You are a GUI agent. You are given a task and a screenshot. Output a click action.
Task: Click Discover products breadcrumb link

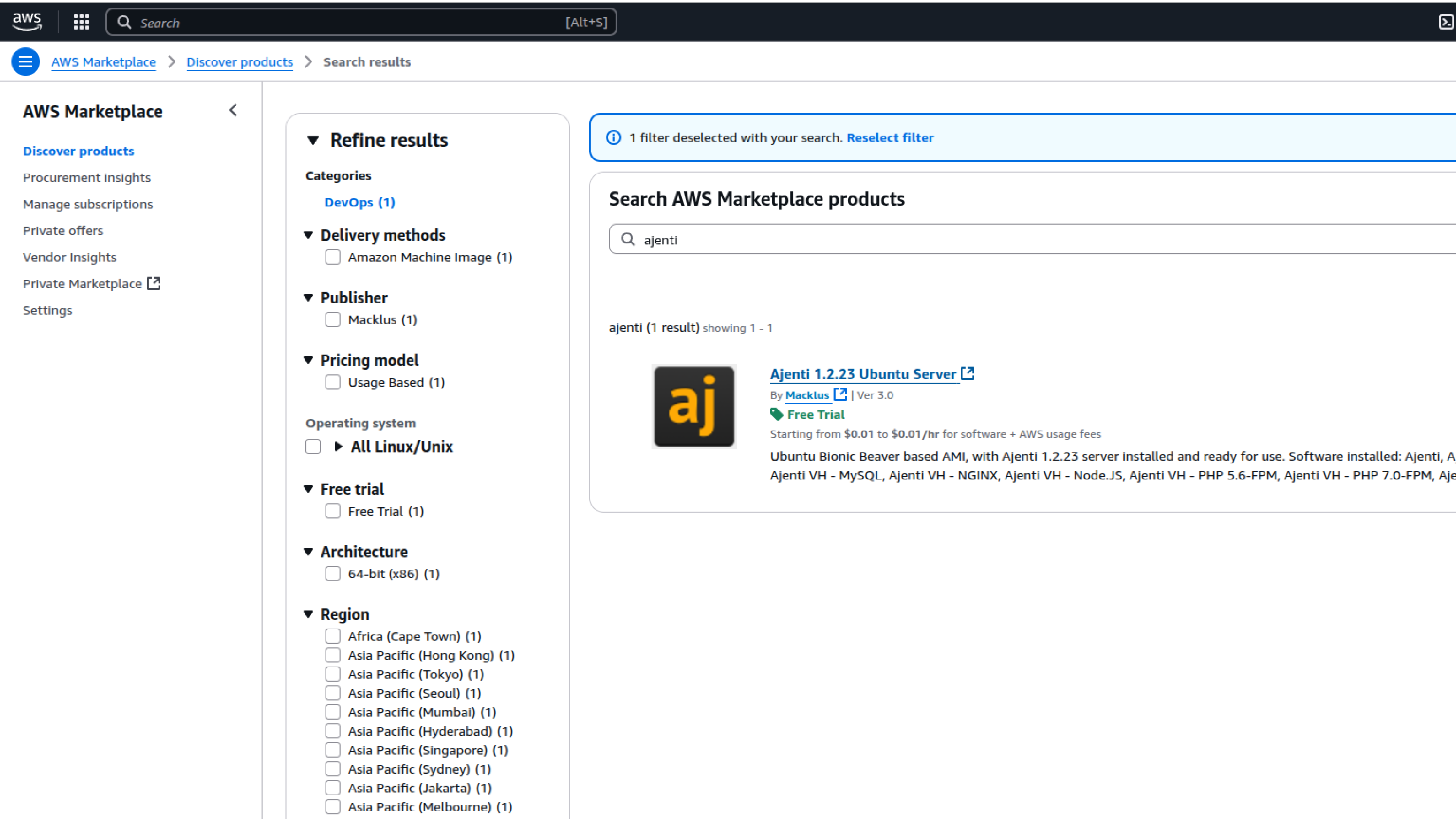240,61
